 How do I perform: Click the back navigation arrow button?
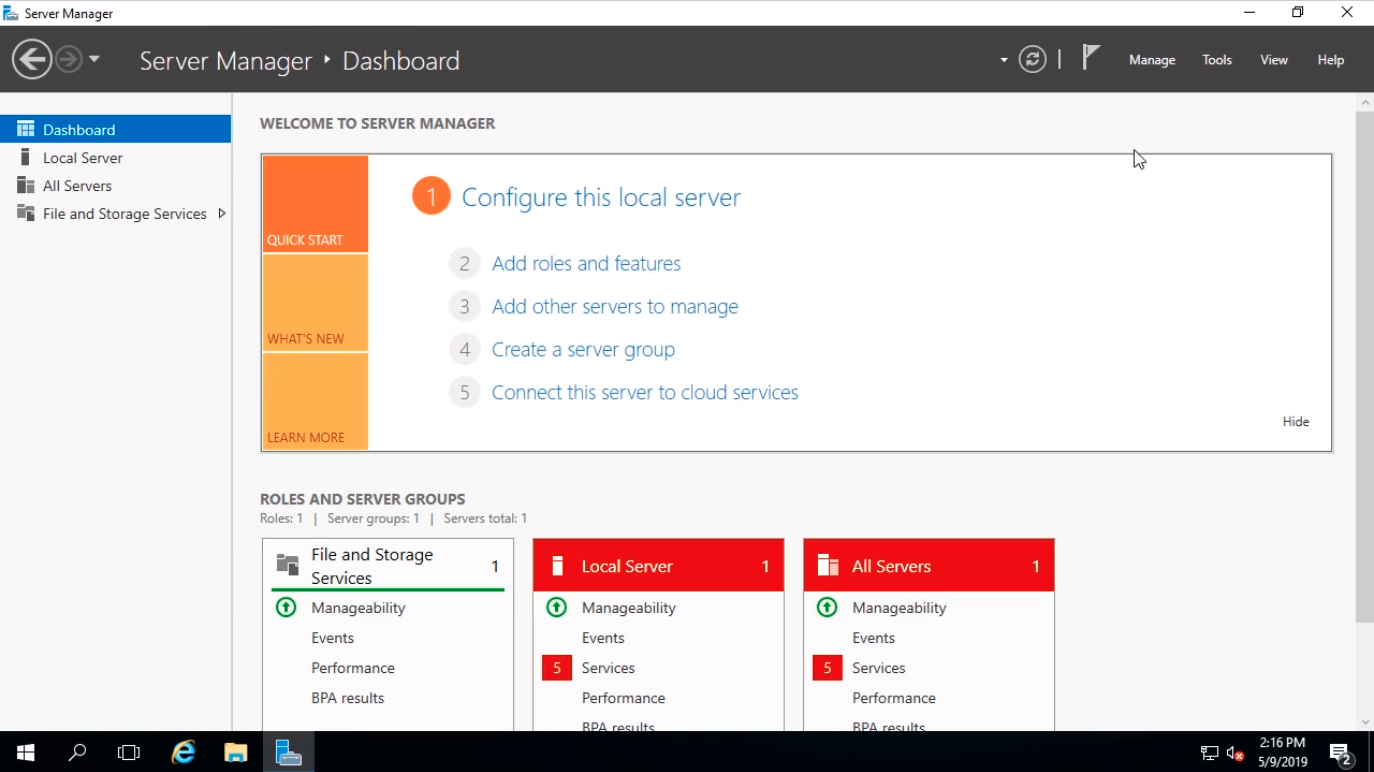(x=32, y=59)
